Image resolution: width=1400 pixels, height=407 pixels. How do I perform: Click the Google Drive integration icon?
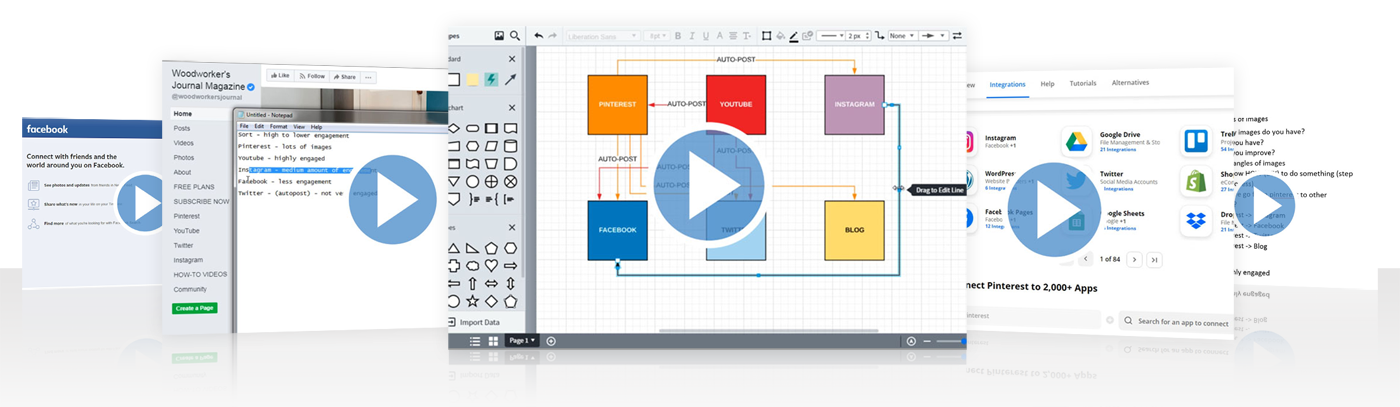point(1076,143)
